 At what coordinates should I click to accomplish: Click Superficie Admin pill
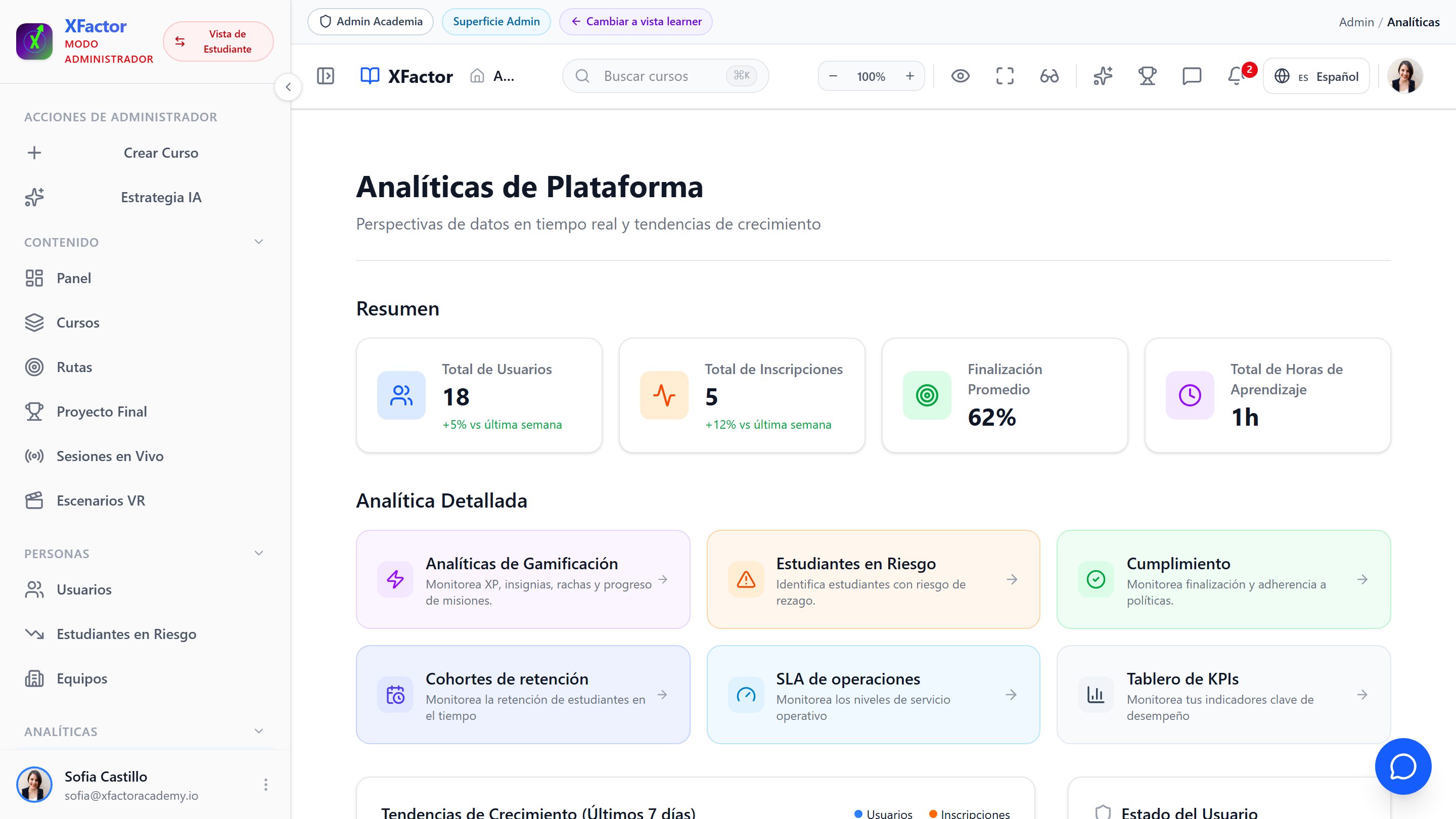tap(496, 21)
